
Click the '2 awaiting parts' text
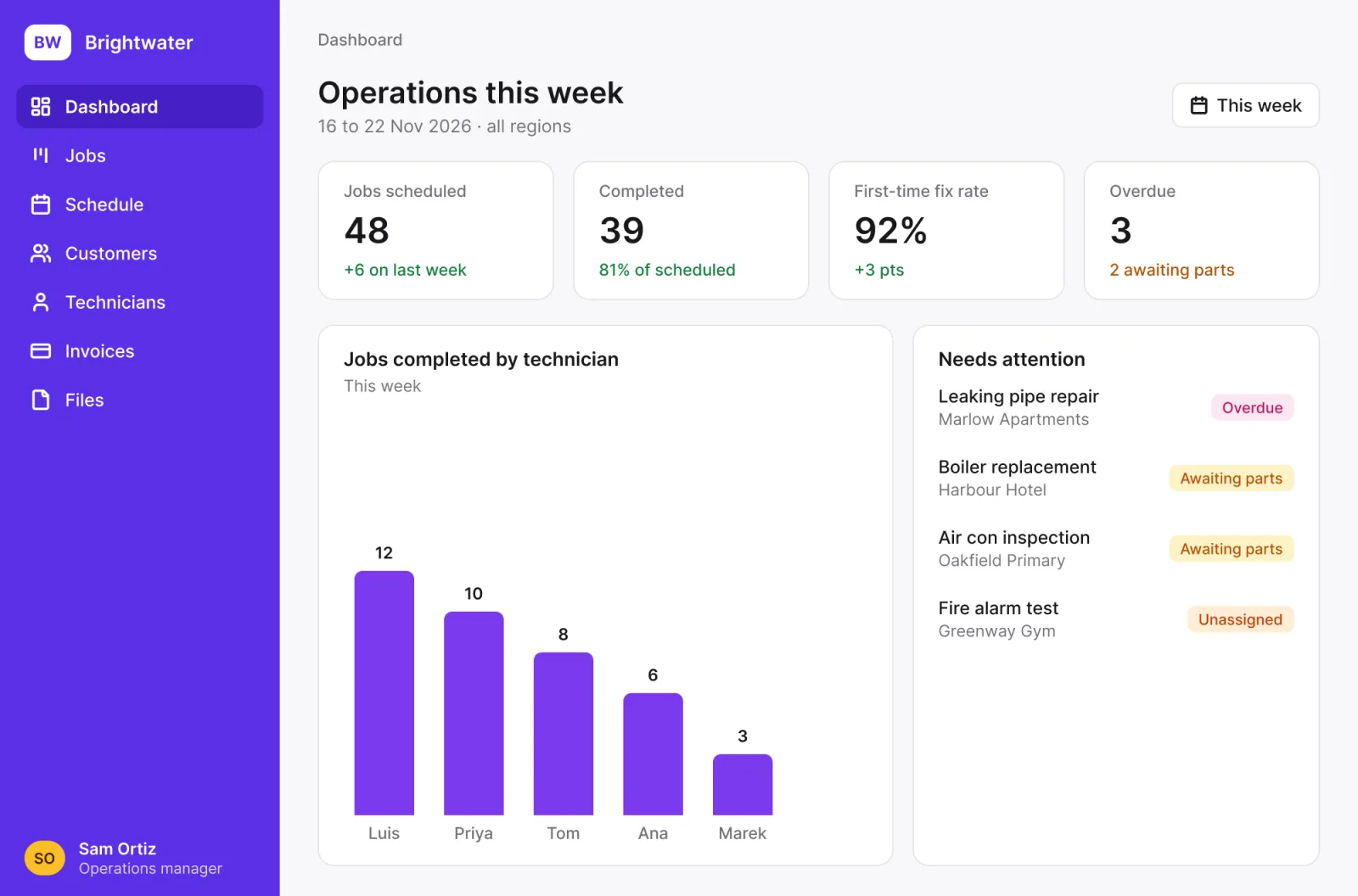[x=1172, y=270]
